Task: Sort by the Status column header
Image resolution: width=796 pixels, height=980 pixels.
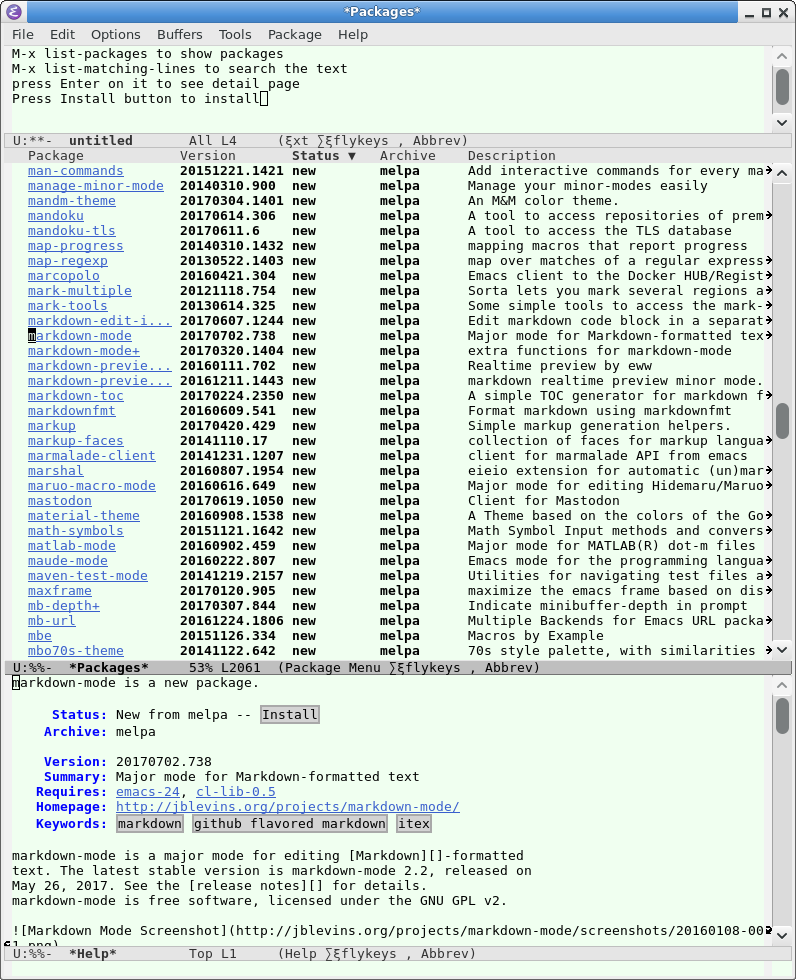Action: 324,156
